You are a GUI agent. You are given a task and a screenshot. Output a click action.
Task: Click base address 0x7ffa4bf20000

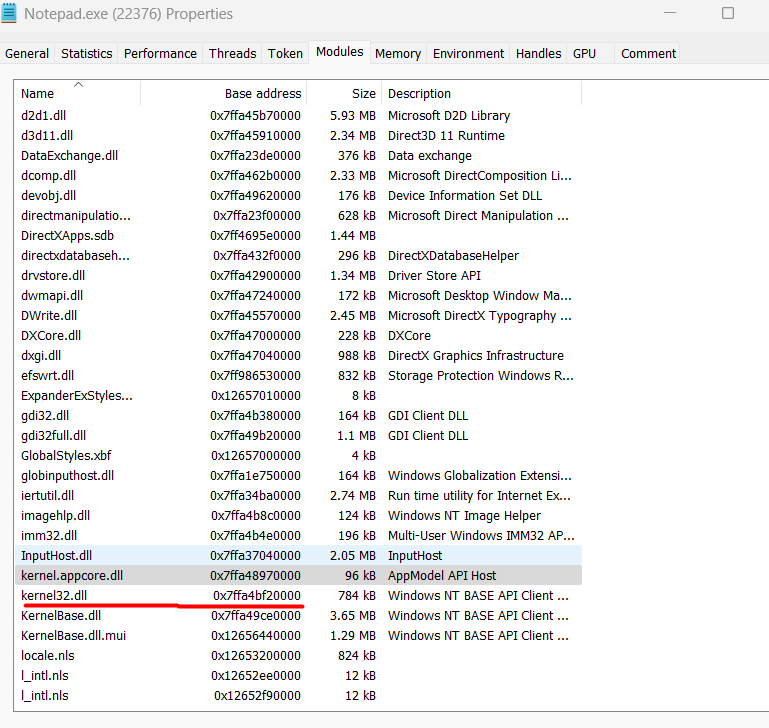pos(256,596)
